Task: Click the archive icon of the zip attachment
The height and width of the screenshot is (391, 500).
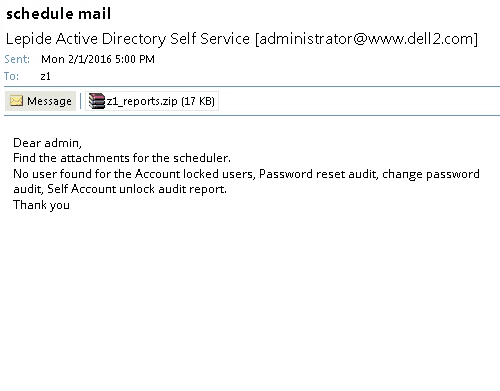Action: pyautogui.click(x=97, y=101)
